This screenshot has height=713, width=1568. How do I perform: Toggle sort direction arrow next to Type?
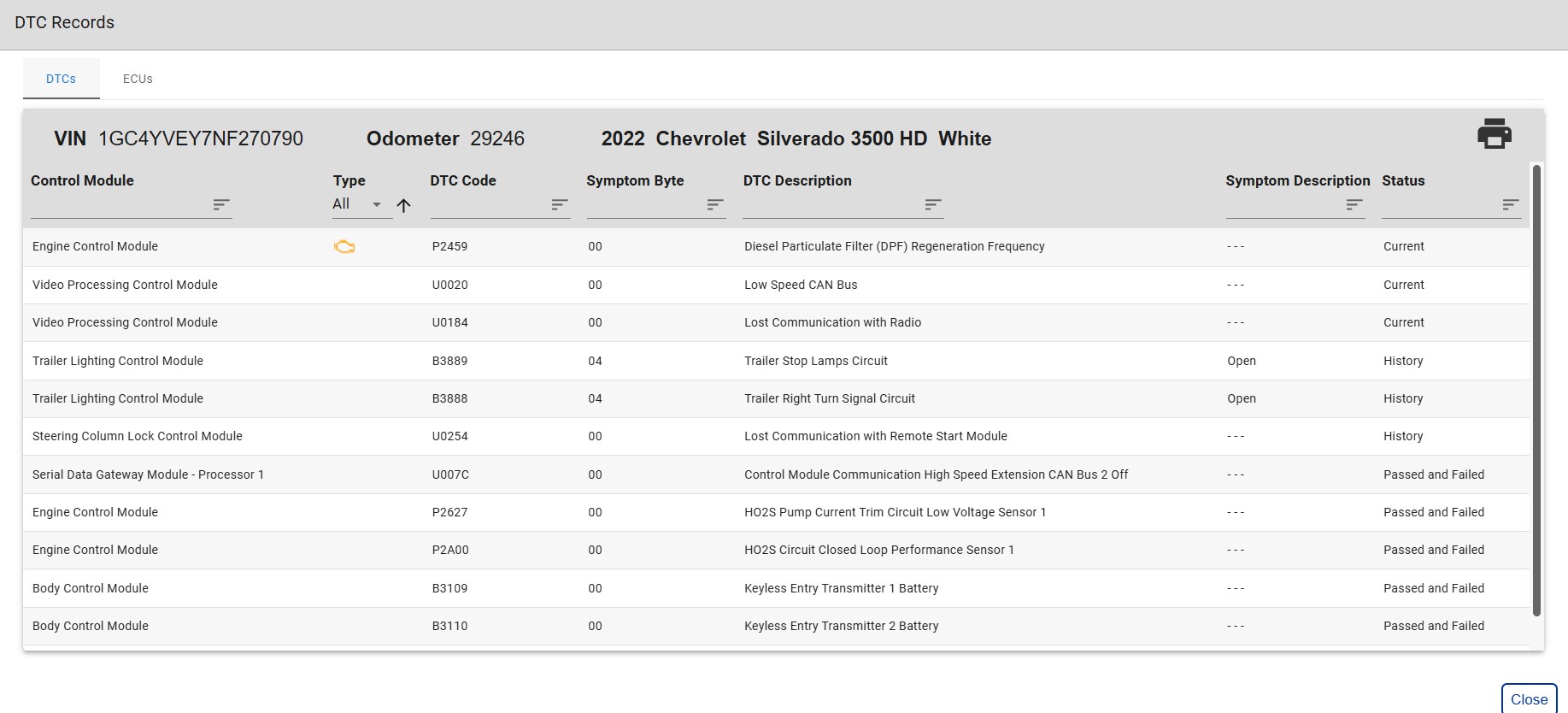(404, 205)
